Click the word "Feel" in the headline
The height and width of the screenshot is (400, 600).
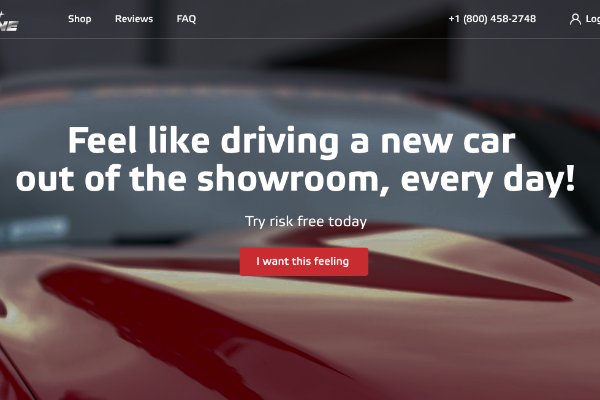[102, 140]
